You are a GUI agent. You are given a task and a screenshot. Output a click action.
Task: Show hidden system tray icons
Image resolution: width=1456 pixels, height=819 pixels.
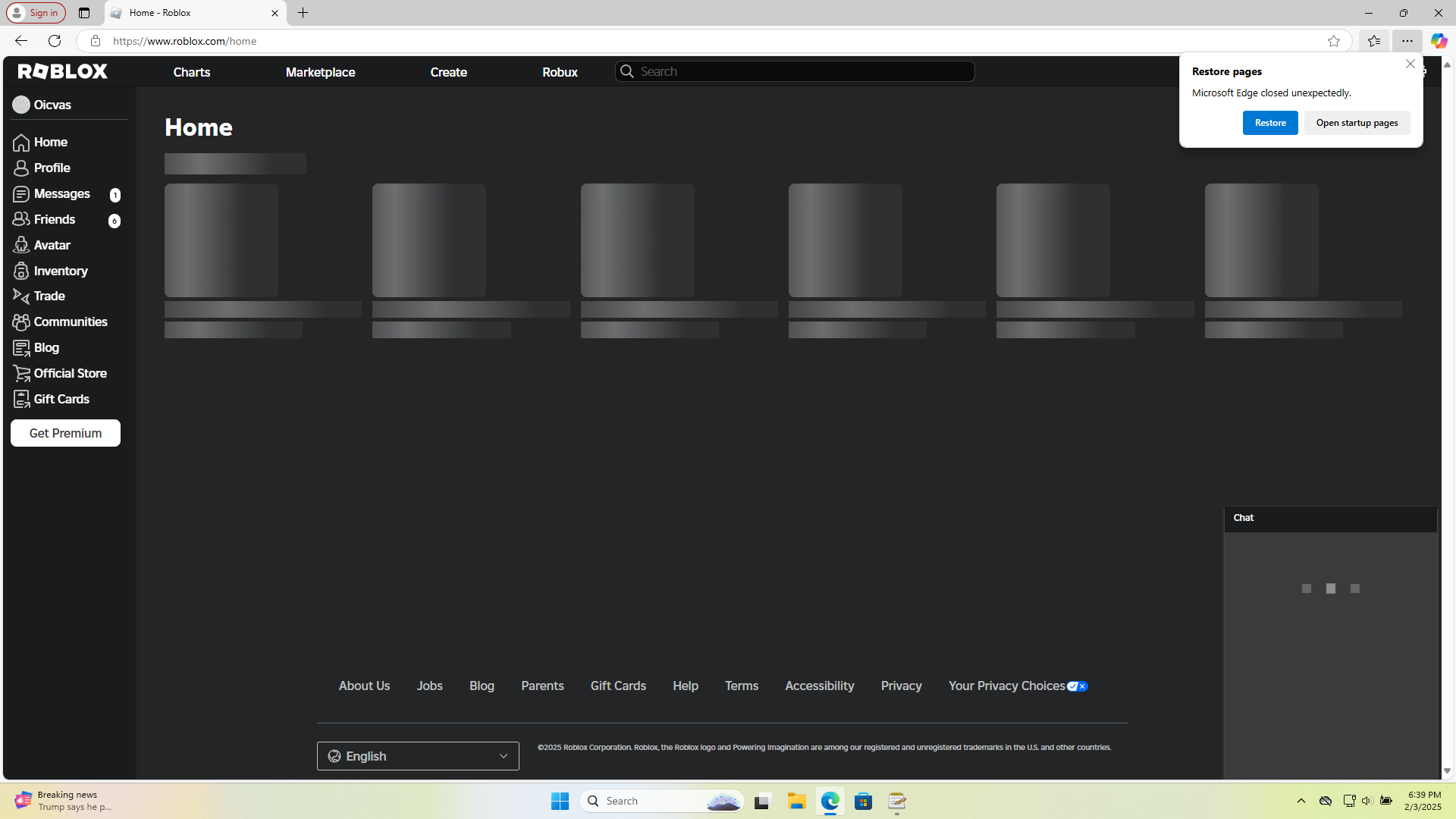click(x=1301, y=801)
